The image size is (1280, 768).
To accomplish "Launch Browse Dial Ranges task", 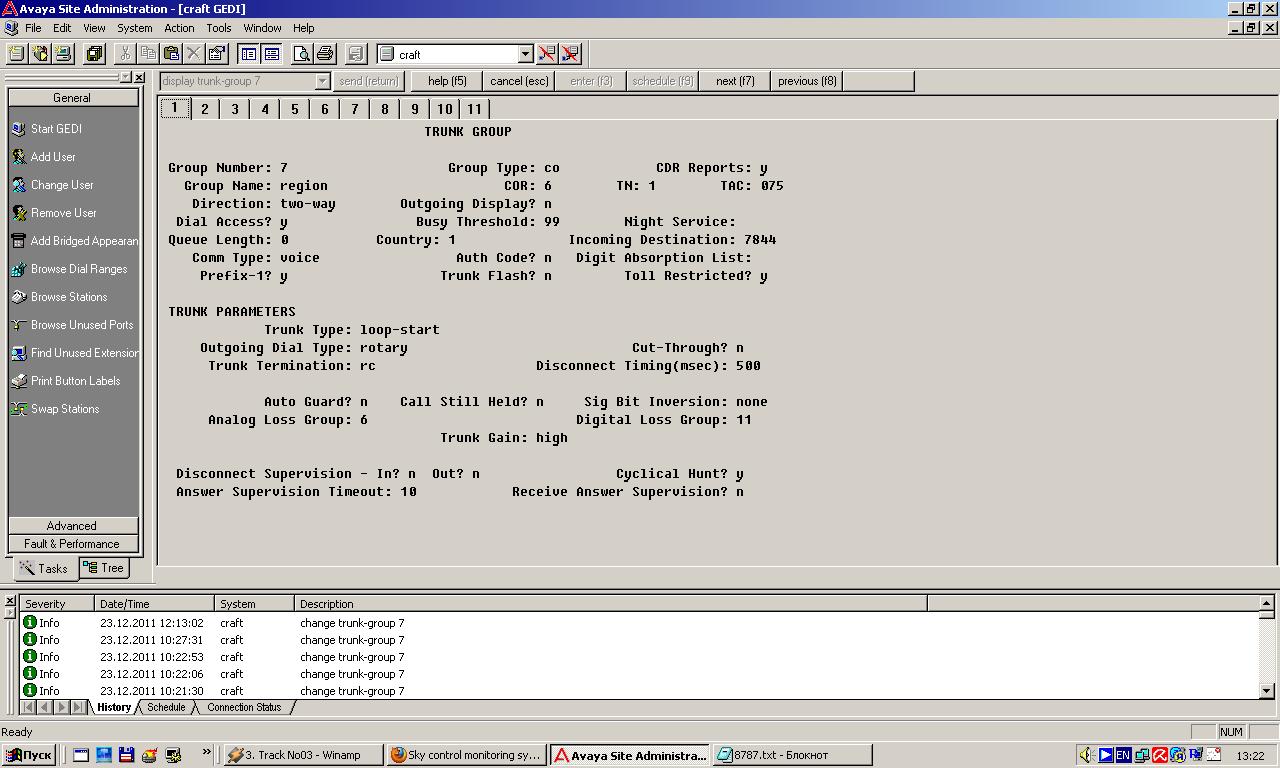I will click(70, 269).
